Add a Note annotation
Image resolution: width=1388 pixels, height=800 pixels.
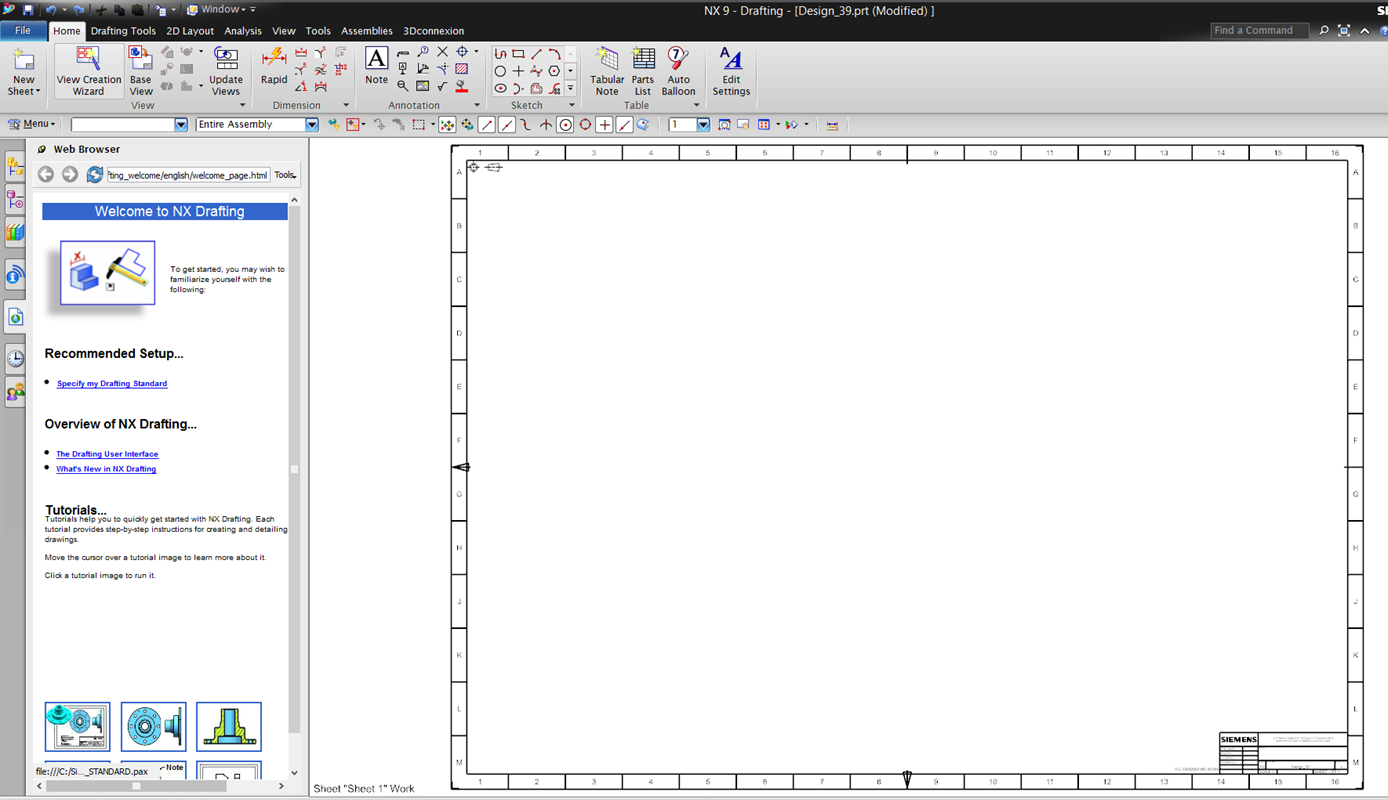(376, 65)
